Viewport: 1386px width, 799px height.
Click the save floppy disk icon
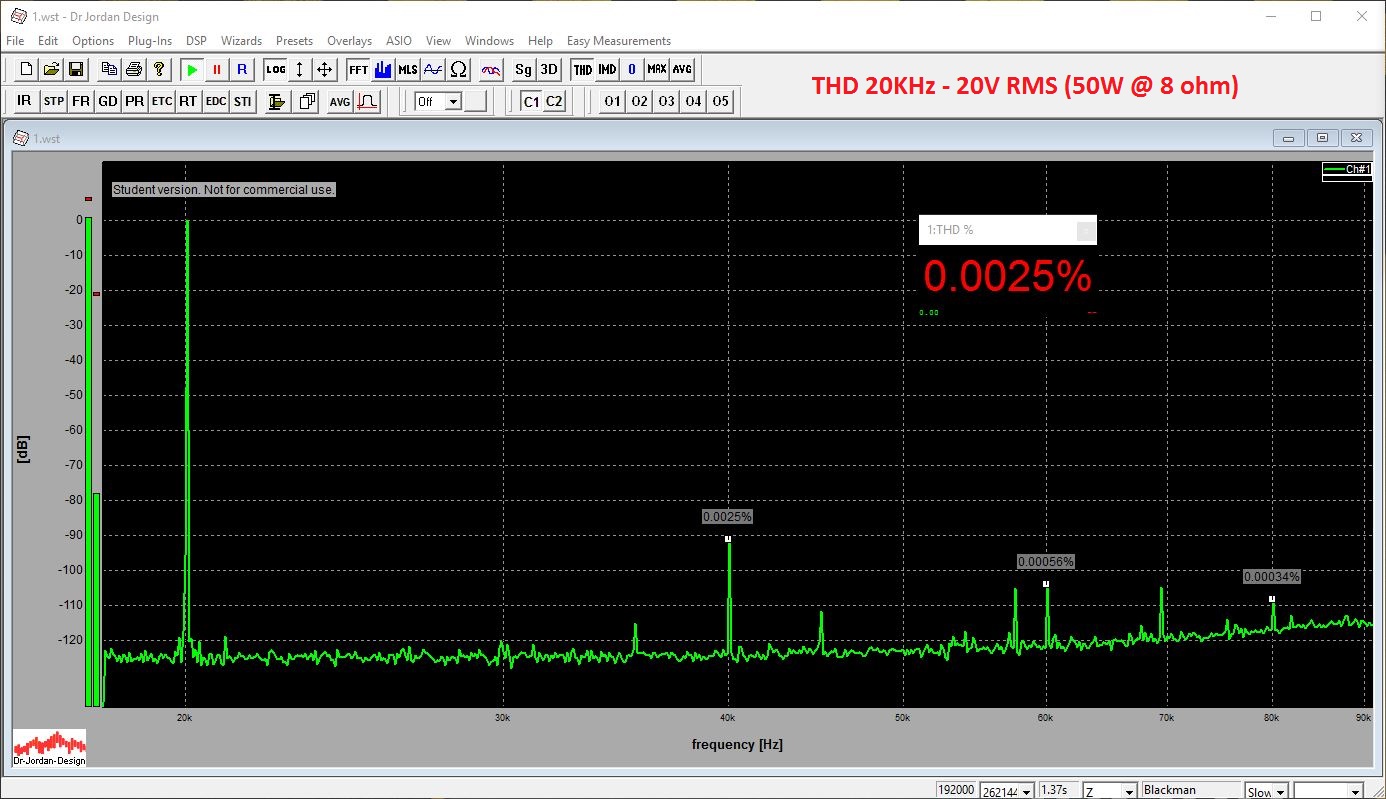76,70
